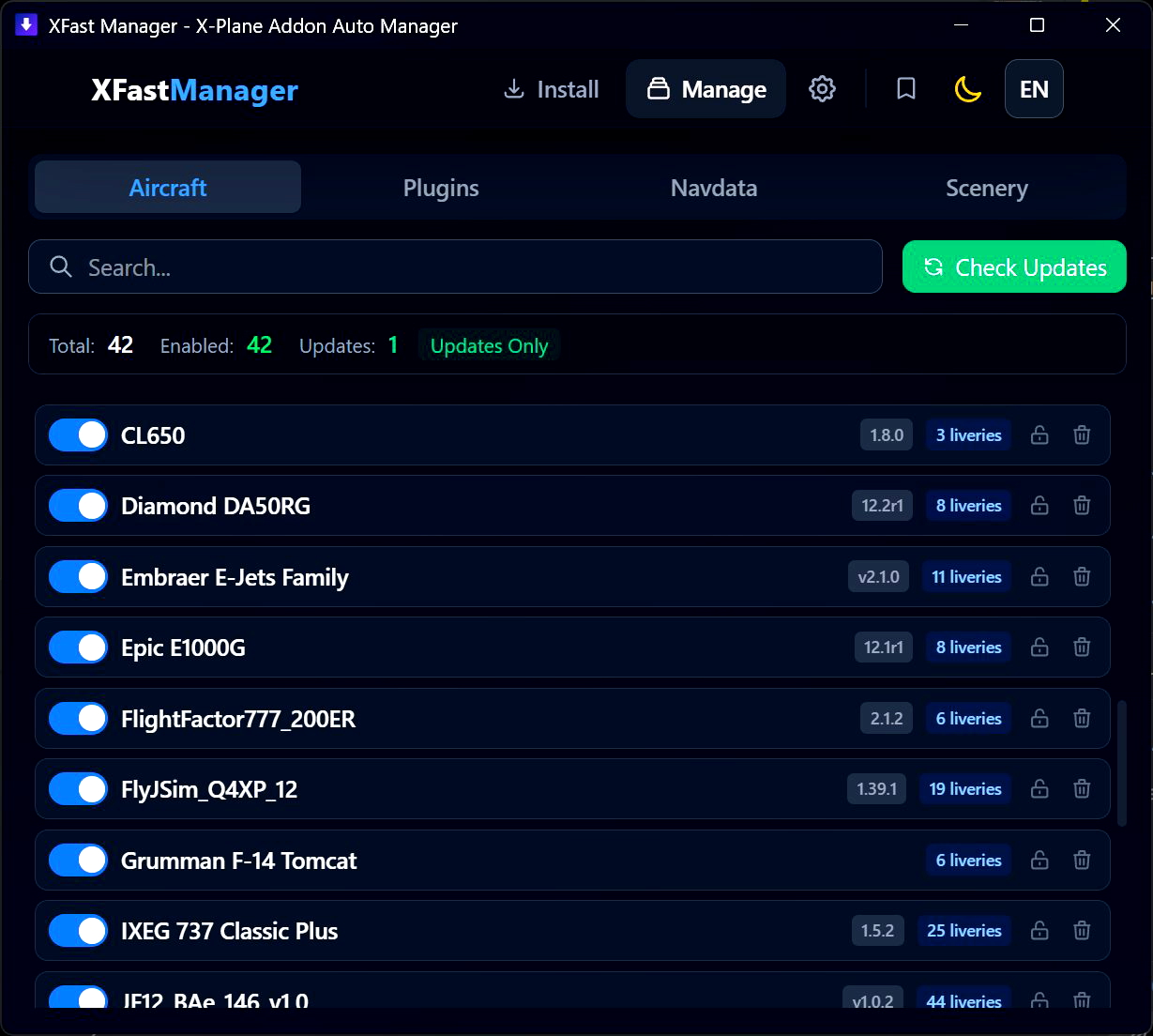Disable the CL650 toggle switch
Image resolution: width=1153 pixels, height=1036 pixels.
pos(79,435)
